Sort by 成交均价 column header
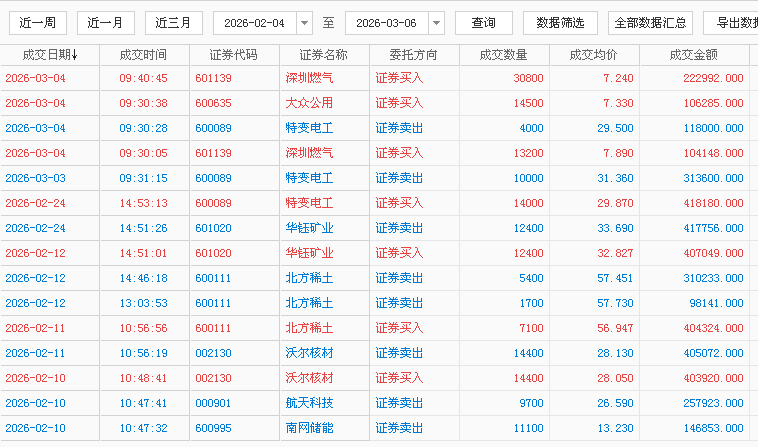Screen dimensions: 758x447 [x=594, y=55]
